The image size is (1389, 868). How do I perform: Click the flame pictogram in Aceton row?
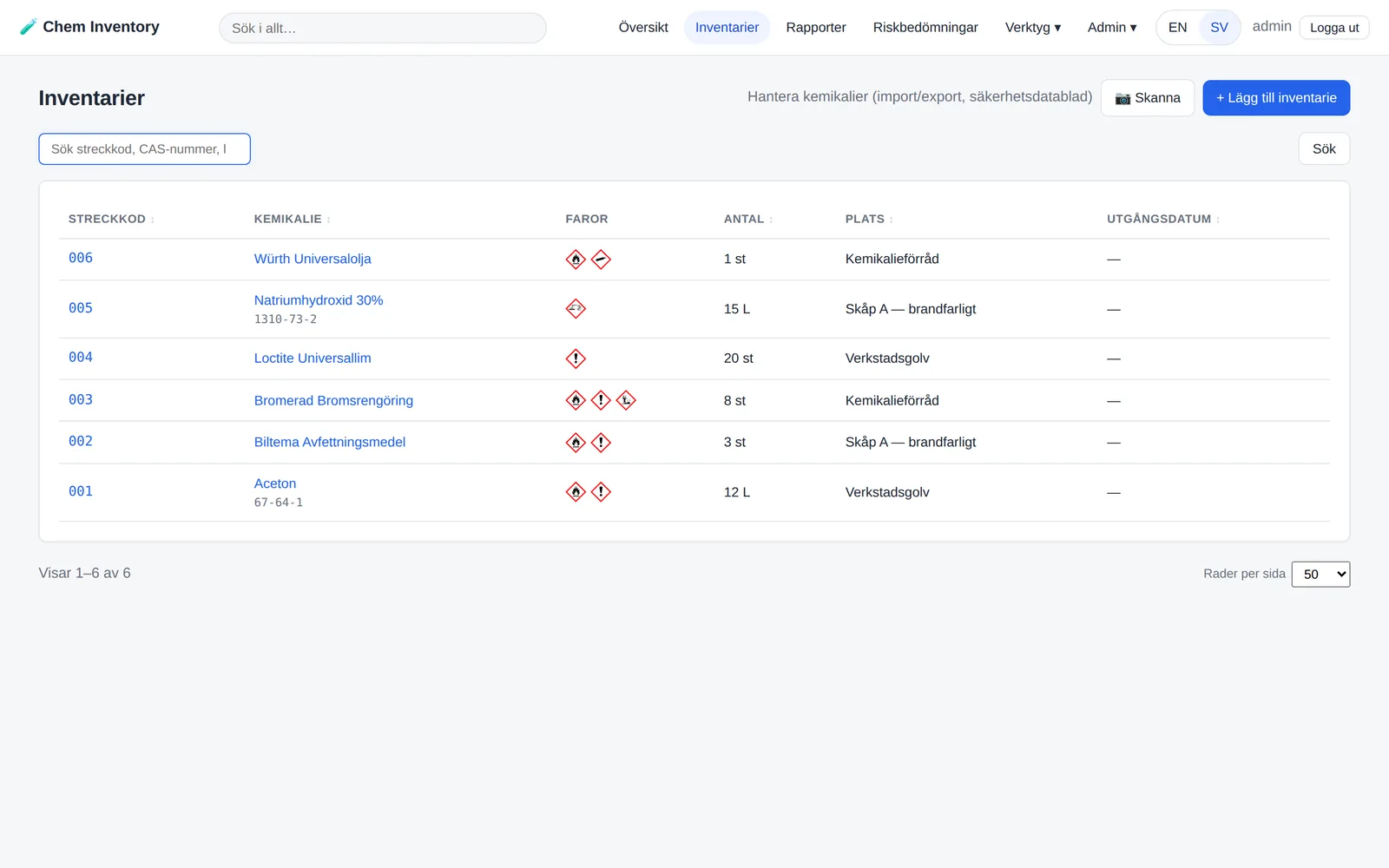(x=576, y=492)
